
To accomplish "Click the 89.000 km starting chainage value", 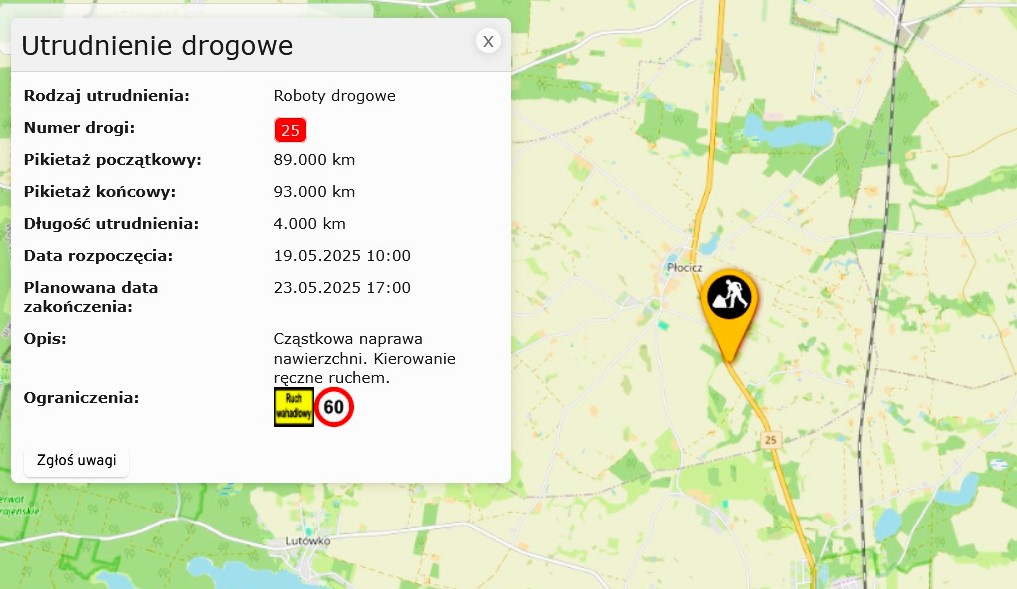I will point(314,160).
